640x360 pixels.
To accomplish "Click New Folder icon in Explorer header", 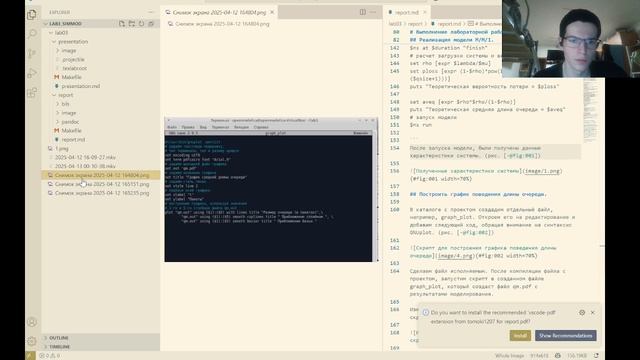I will [x=131, y=24].
